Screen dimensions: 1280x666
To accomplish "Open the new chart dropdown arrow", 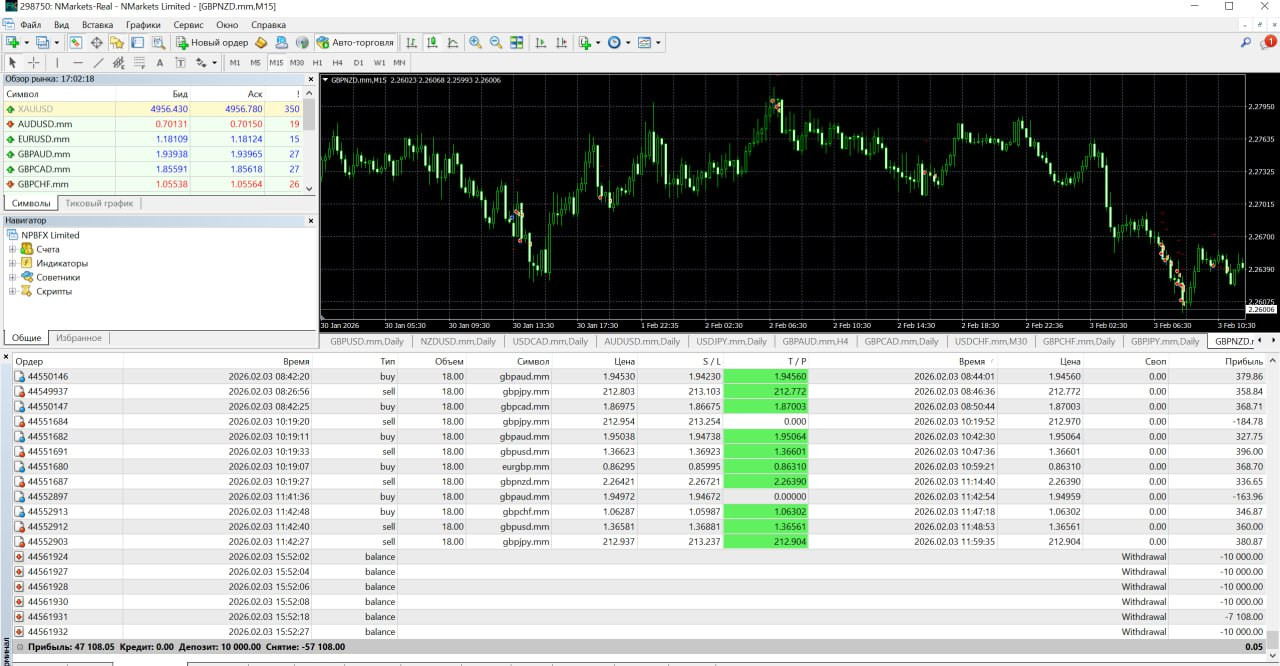I will (x=27, y=43).
